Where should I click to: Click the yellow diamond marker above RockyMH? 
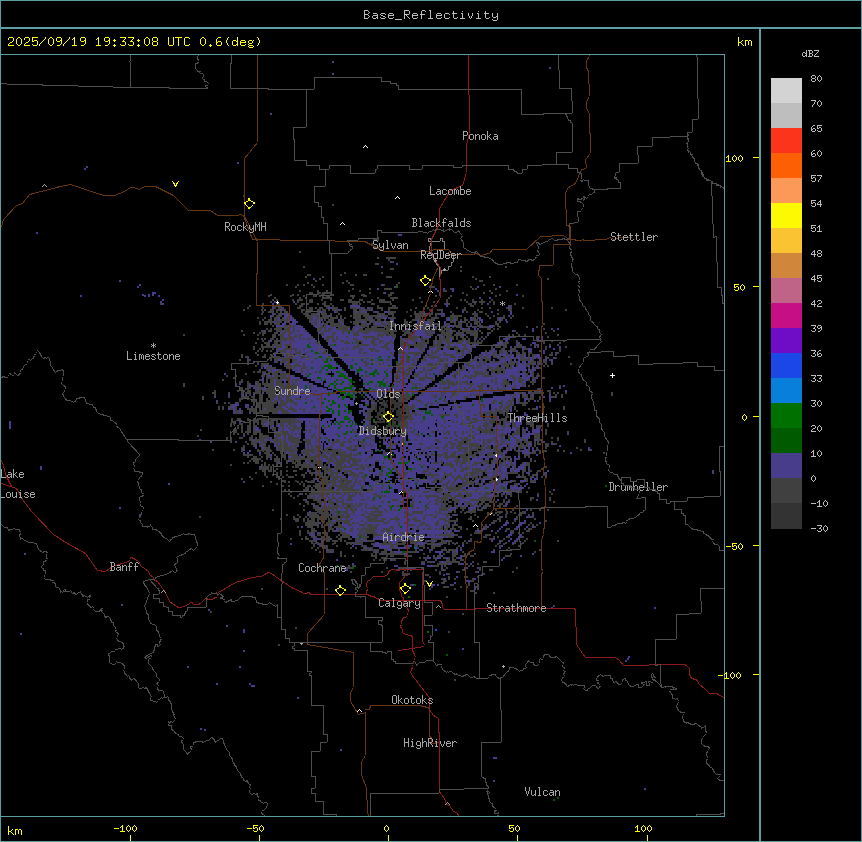[249, 203]
